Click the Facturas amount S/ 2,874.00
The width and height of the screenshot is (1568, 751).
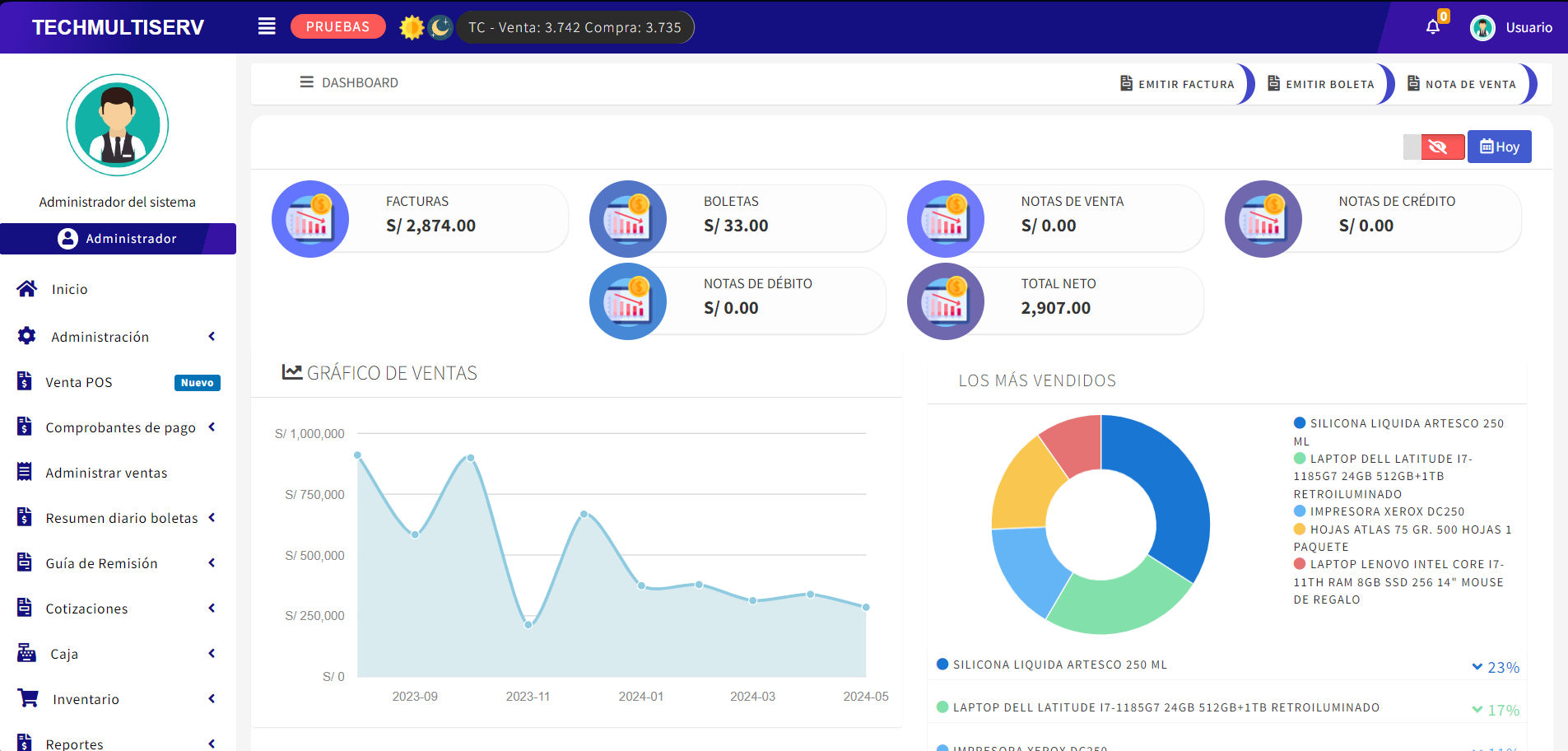coord(430,226)
